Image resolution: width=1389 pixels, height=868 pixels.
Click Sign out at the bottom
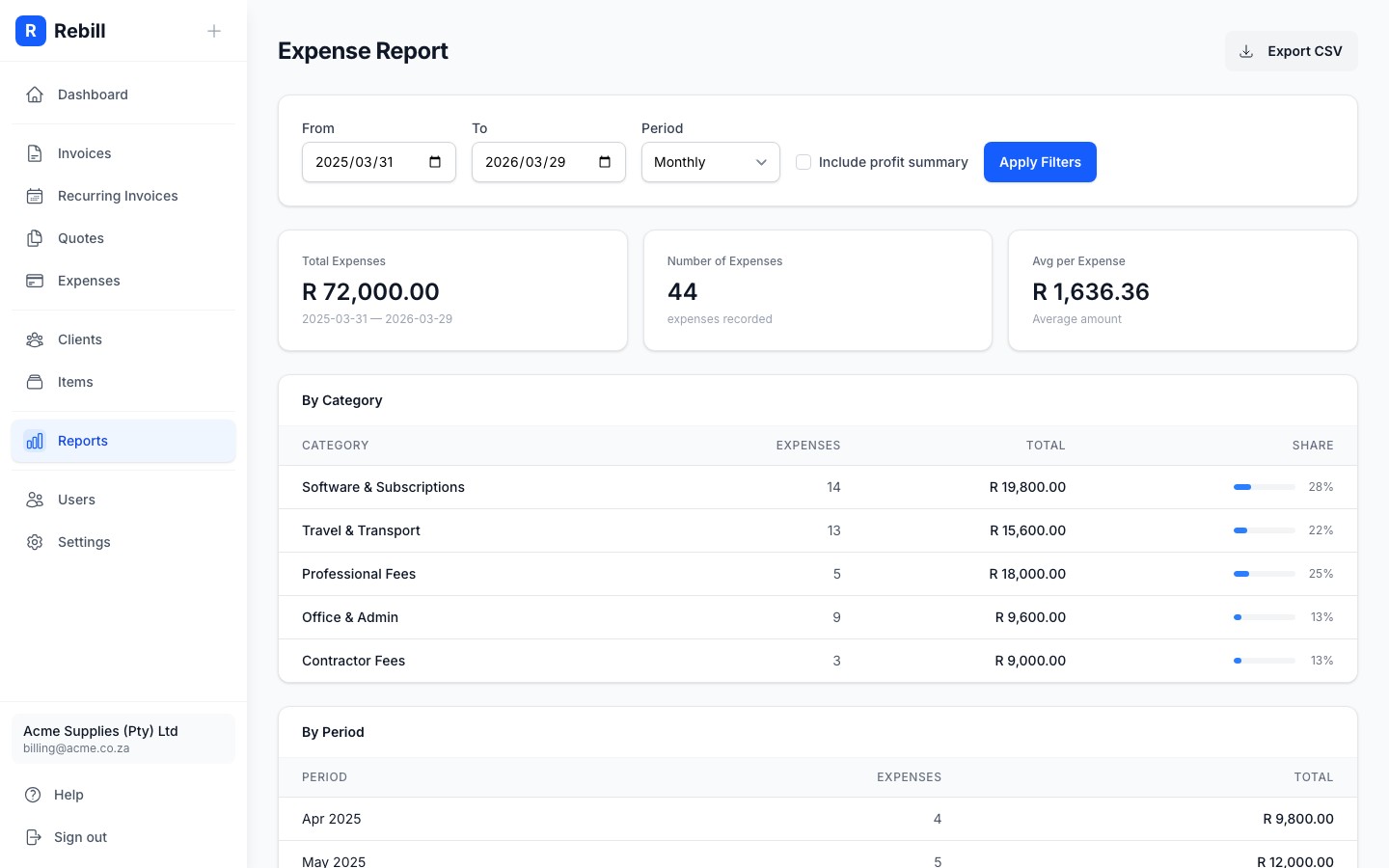(80, 836)
